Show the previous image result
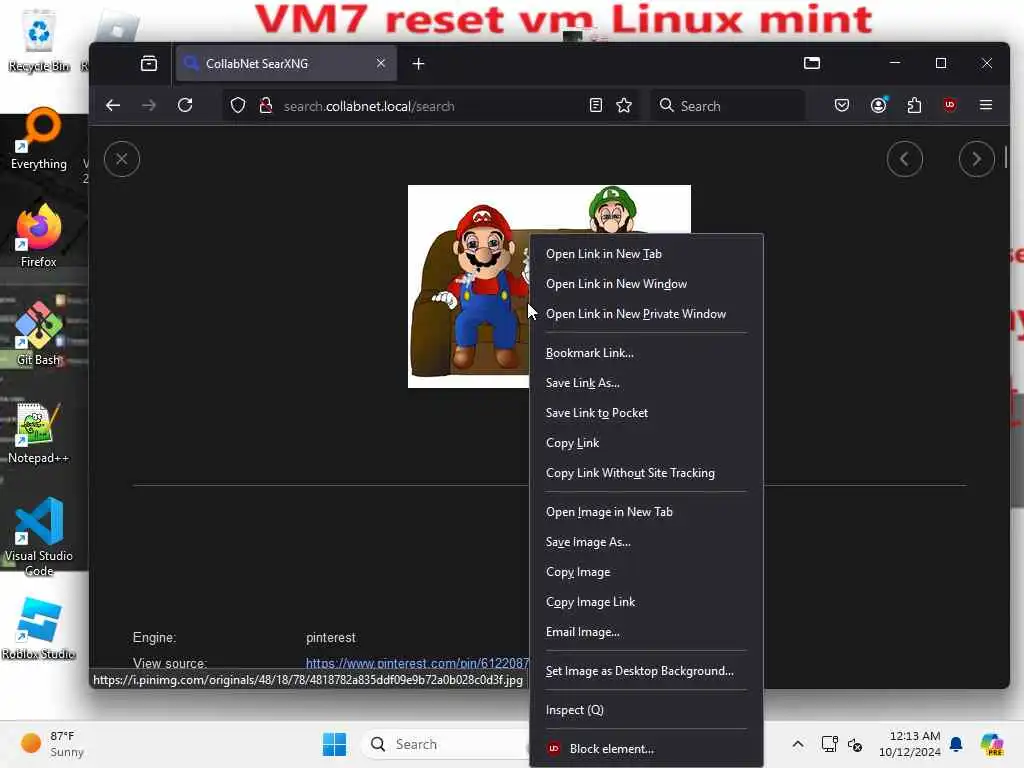The width and height of the screenshot is (1024, 768). click(904, 159)
